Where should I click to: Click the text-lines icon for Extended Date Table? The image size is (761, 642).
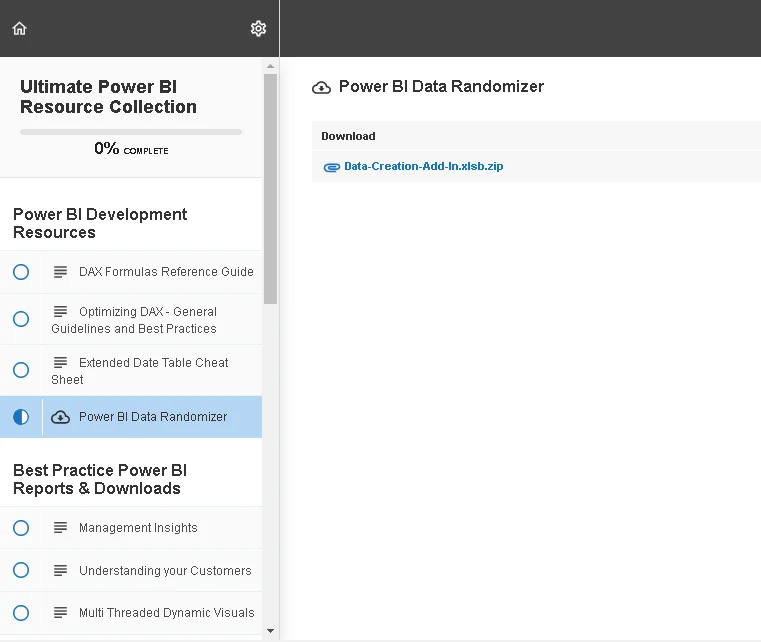60,362
